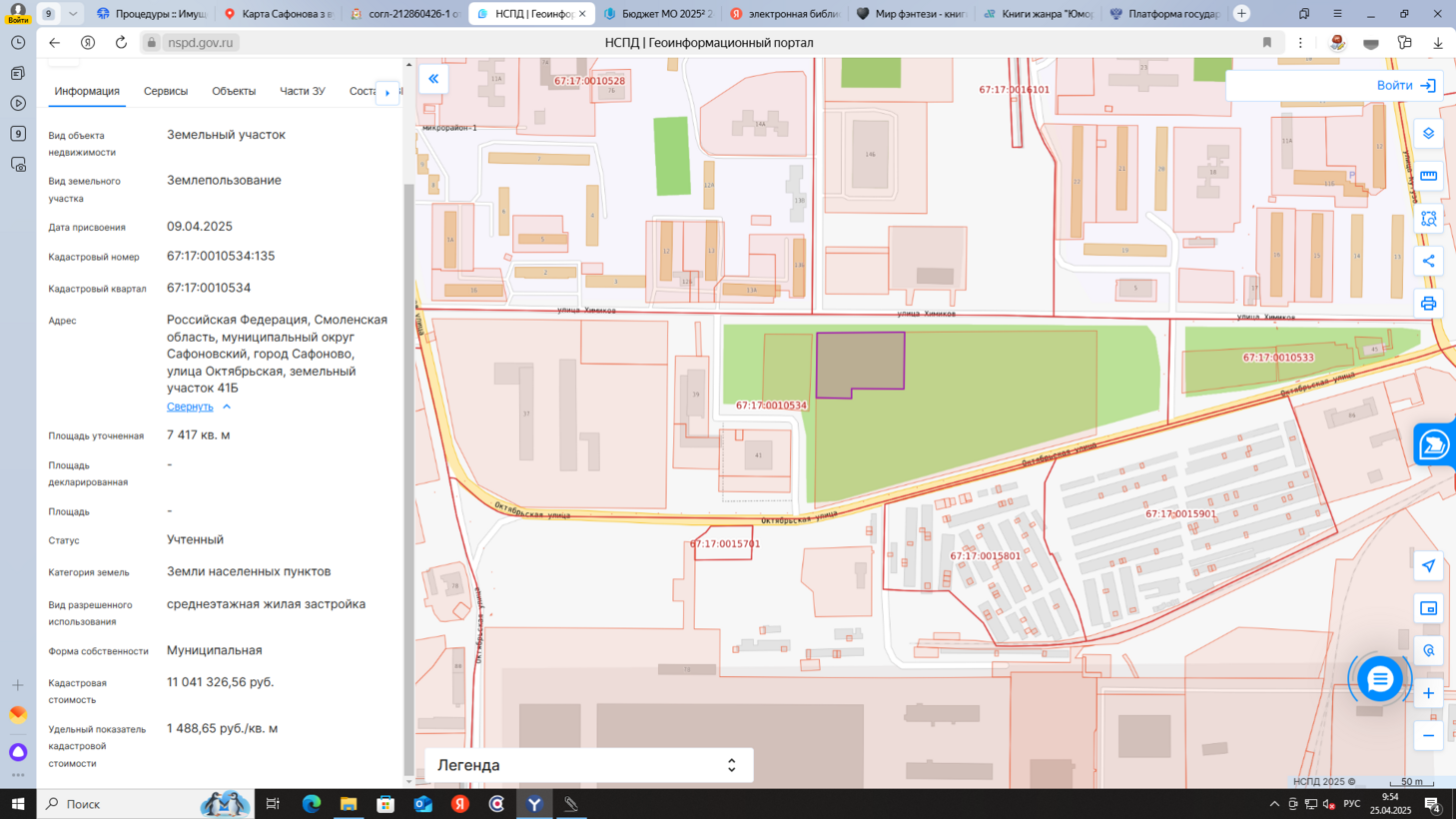Activate the area selection search tool

[x=1428, y=219]
